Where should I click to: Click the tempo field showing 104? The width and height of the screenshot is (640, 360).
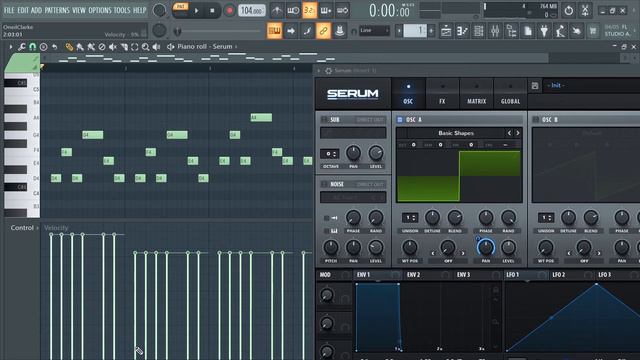pyautogui.click(x=251, y=11)
